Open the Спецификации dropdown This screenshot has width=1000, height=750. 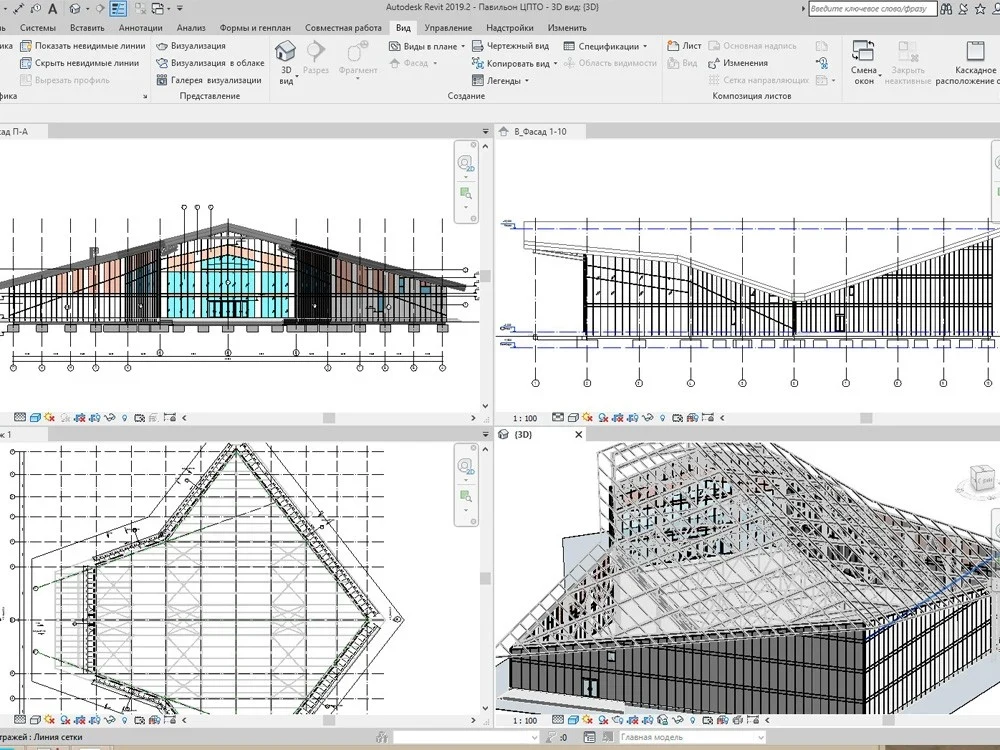click(608, 46)
